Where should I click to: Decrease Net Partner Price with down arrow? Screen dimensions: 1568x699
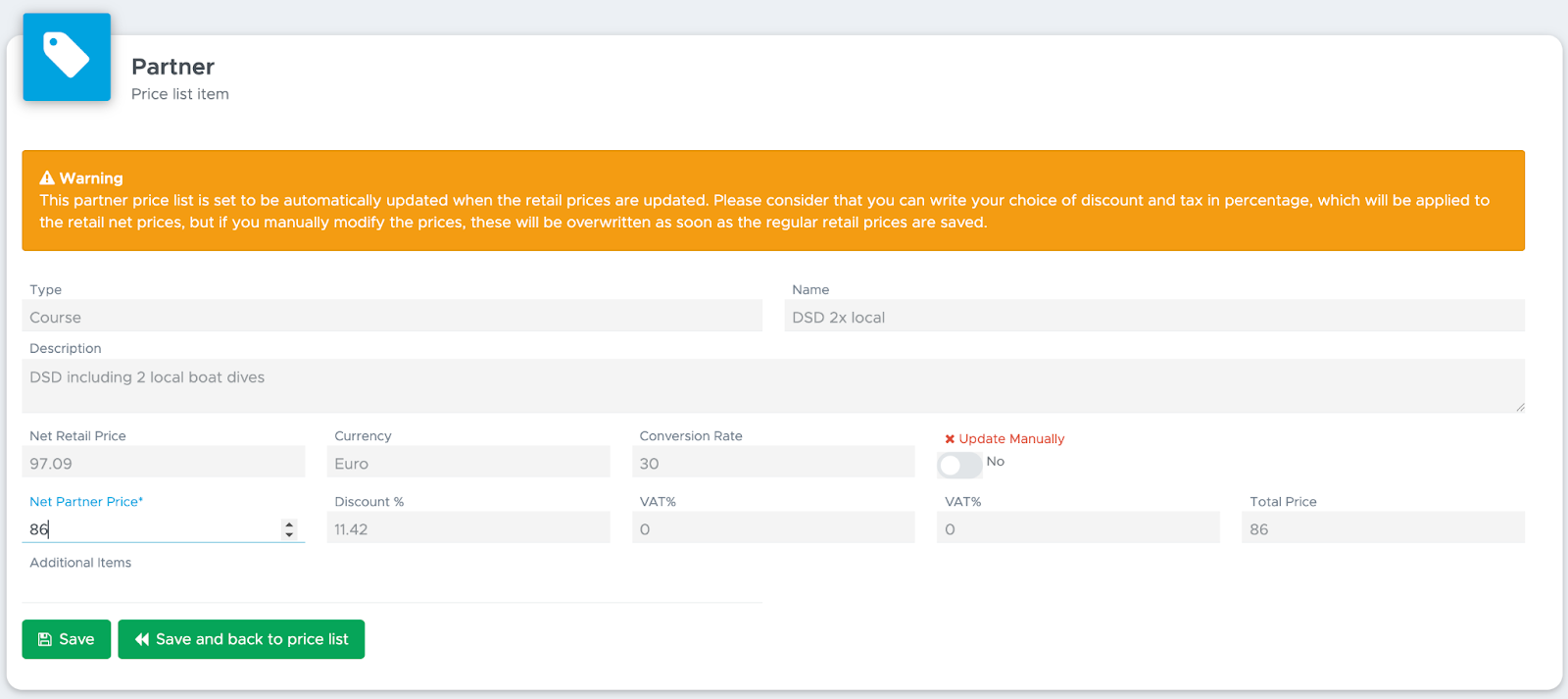tap(289, 534)
